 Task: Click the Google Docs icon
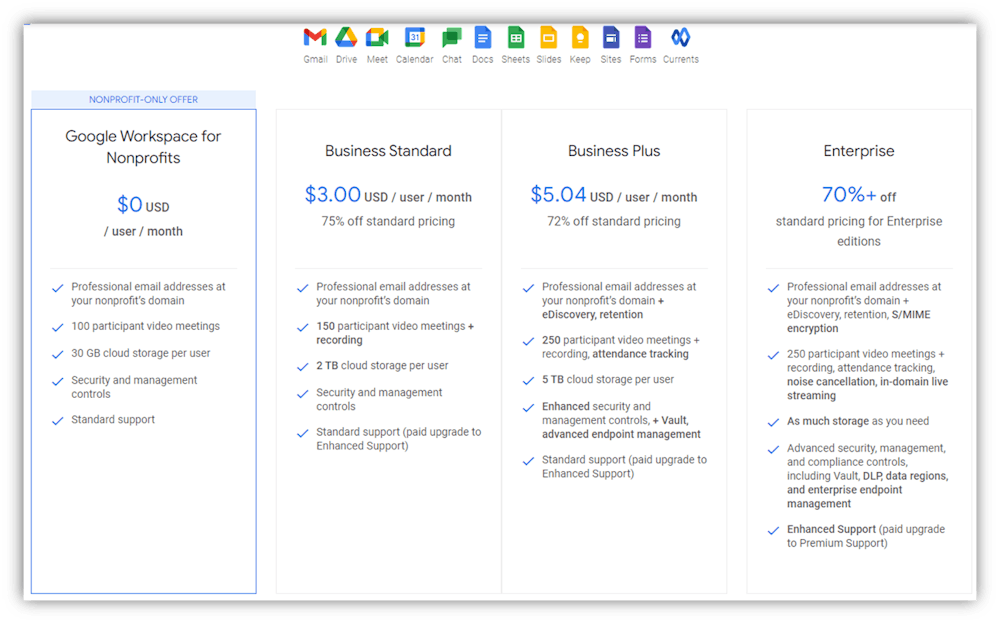(x=483, y=38)
